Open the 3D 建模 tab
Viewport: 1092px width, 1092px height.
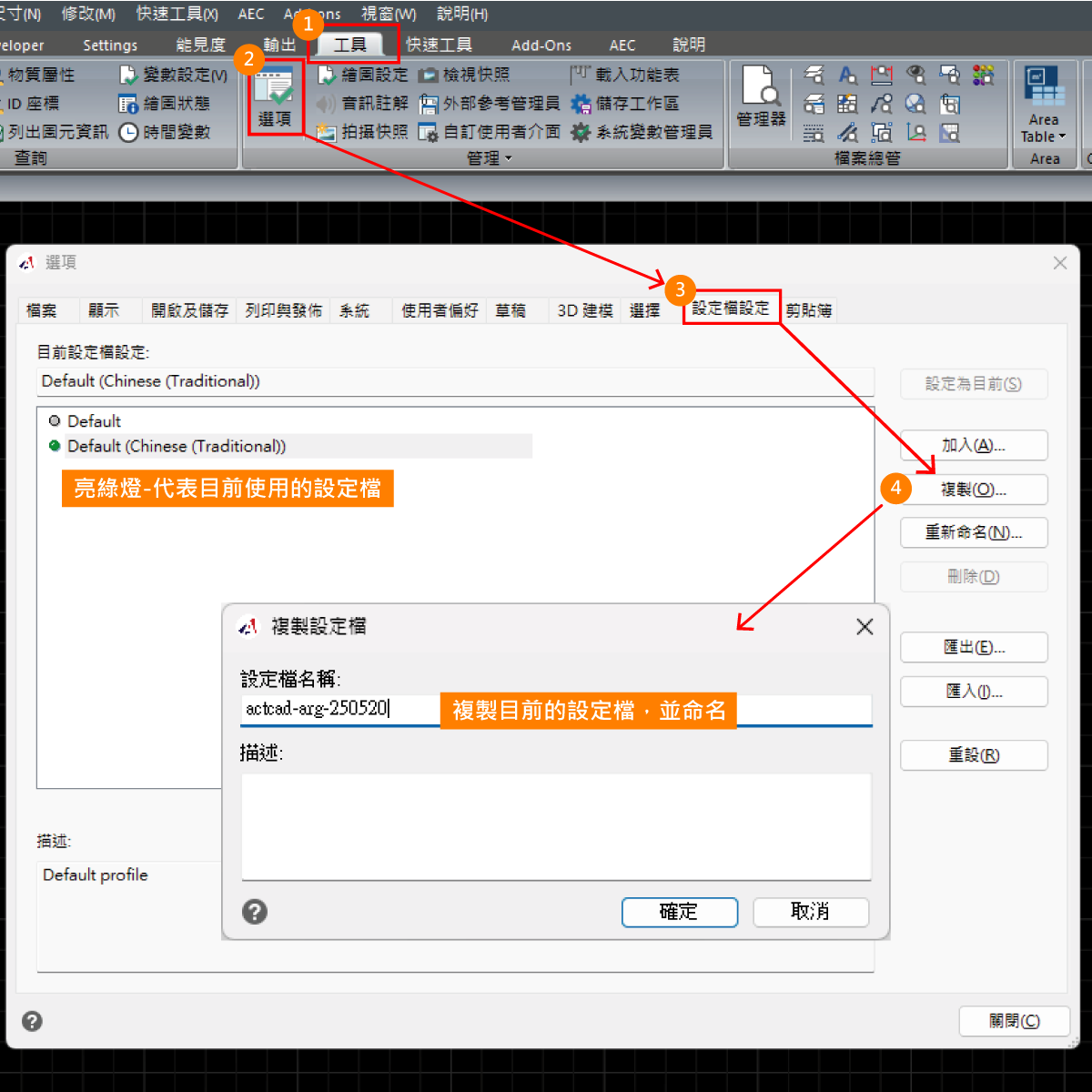click(584, 310)
